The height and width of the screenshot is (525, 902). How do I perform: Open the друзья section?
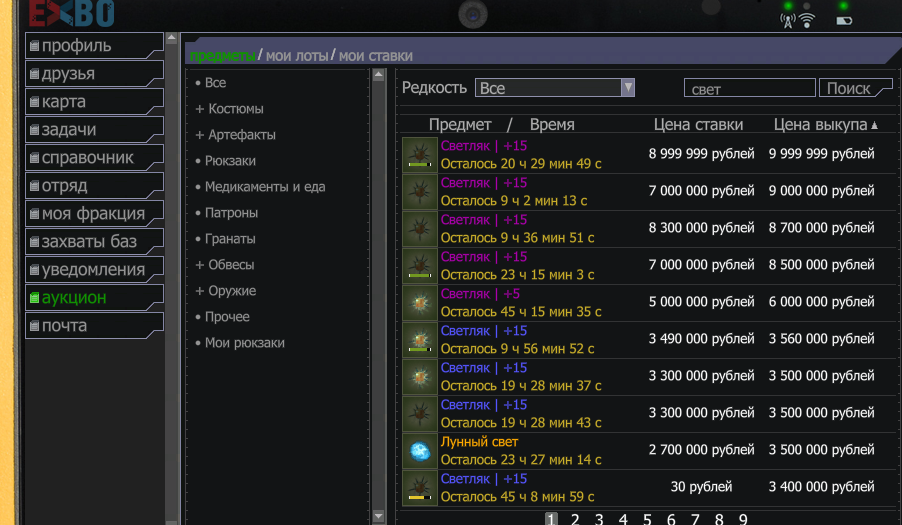point(94,74)
